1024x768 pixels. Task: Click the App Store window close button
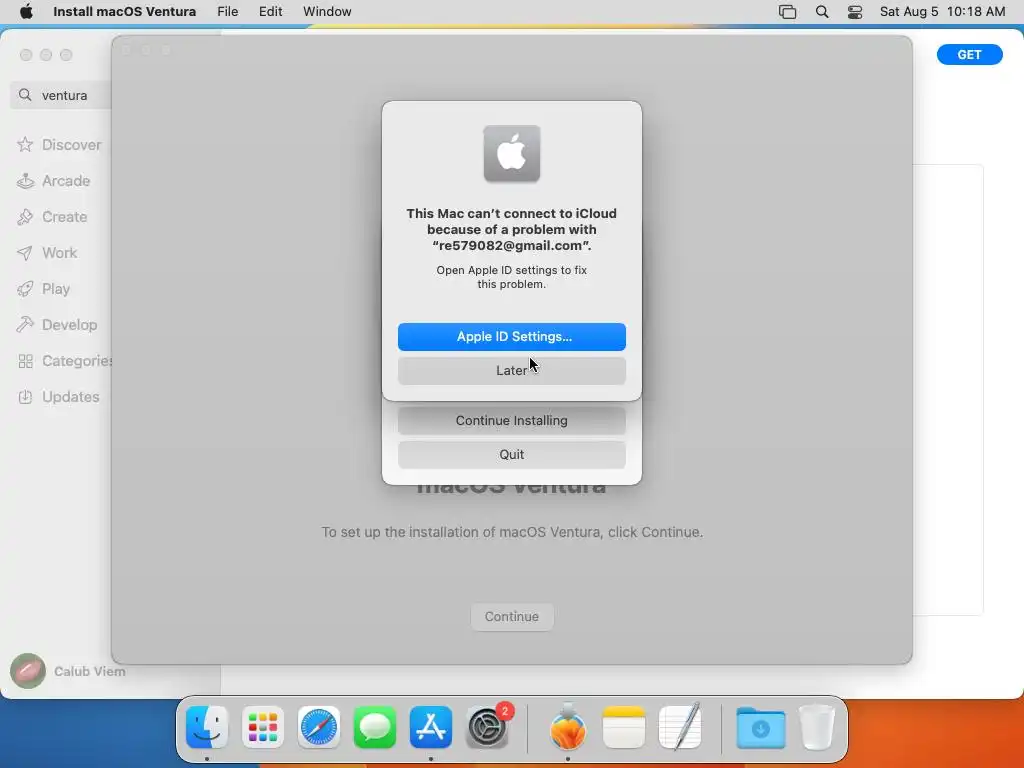(x=26, y=55)
